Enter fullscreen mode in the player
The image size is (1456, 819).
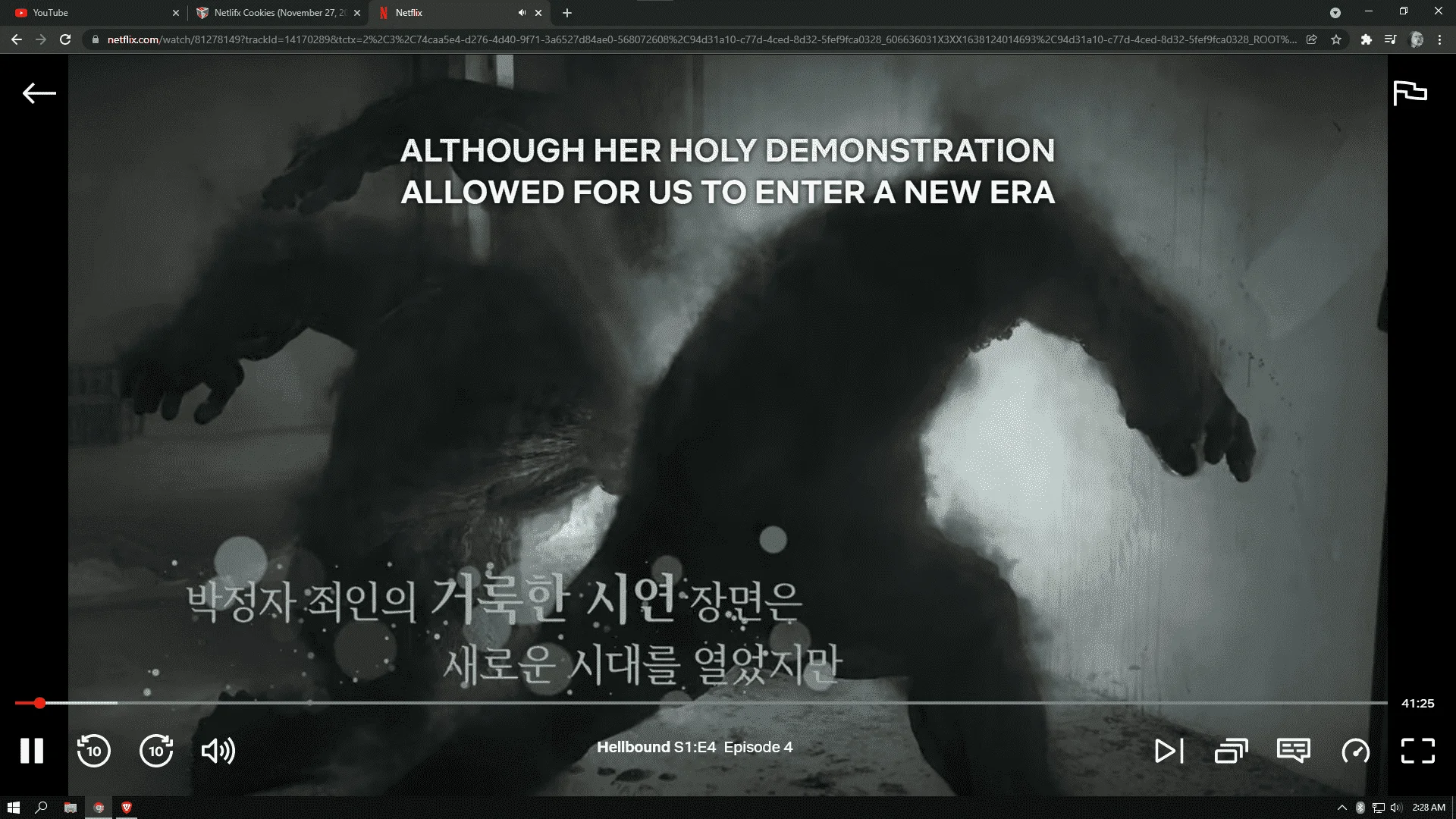point(1417,751)
